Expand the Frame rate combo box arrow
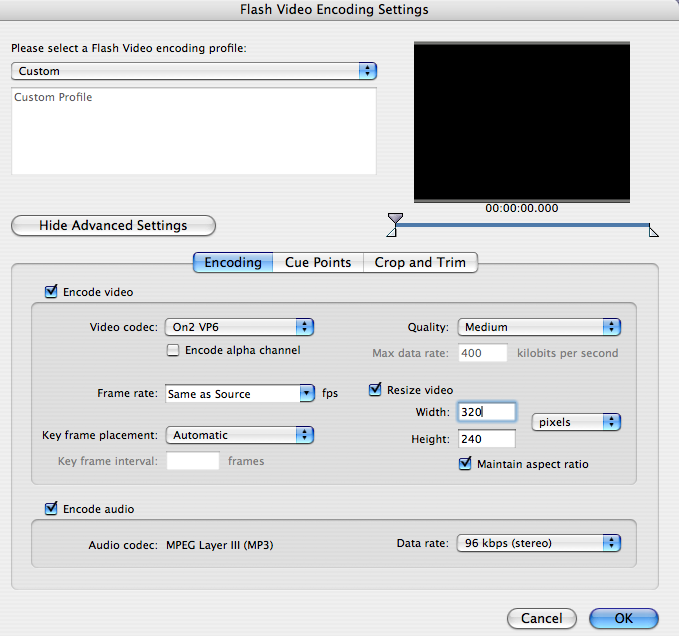The image size is (679, 636). tap(307, 393)
